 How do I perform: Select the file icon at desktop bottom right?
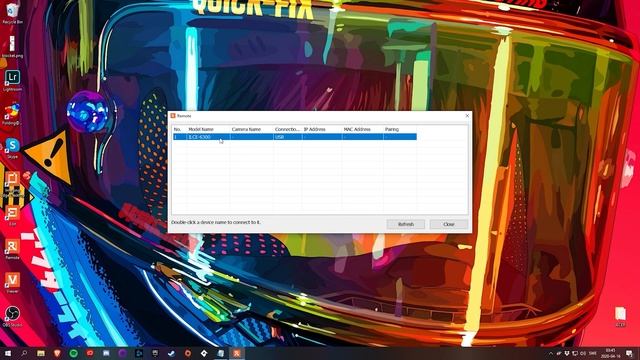point(620,317)
